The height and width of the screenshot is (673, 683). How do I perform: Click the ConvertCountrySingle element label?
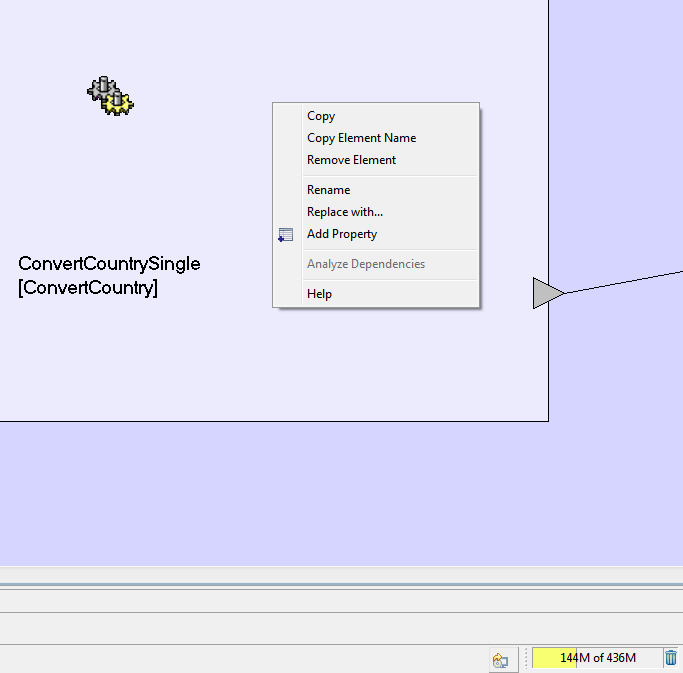[x=109, y=264]
